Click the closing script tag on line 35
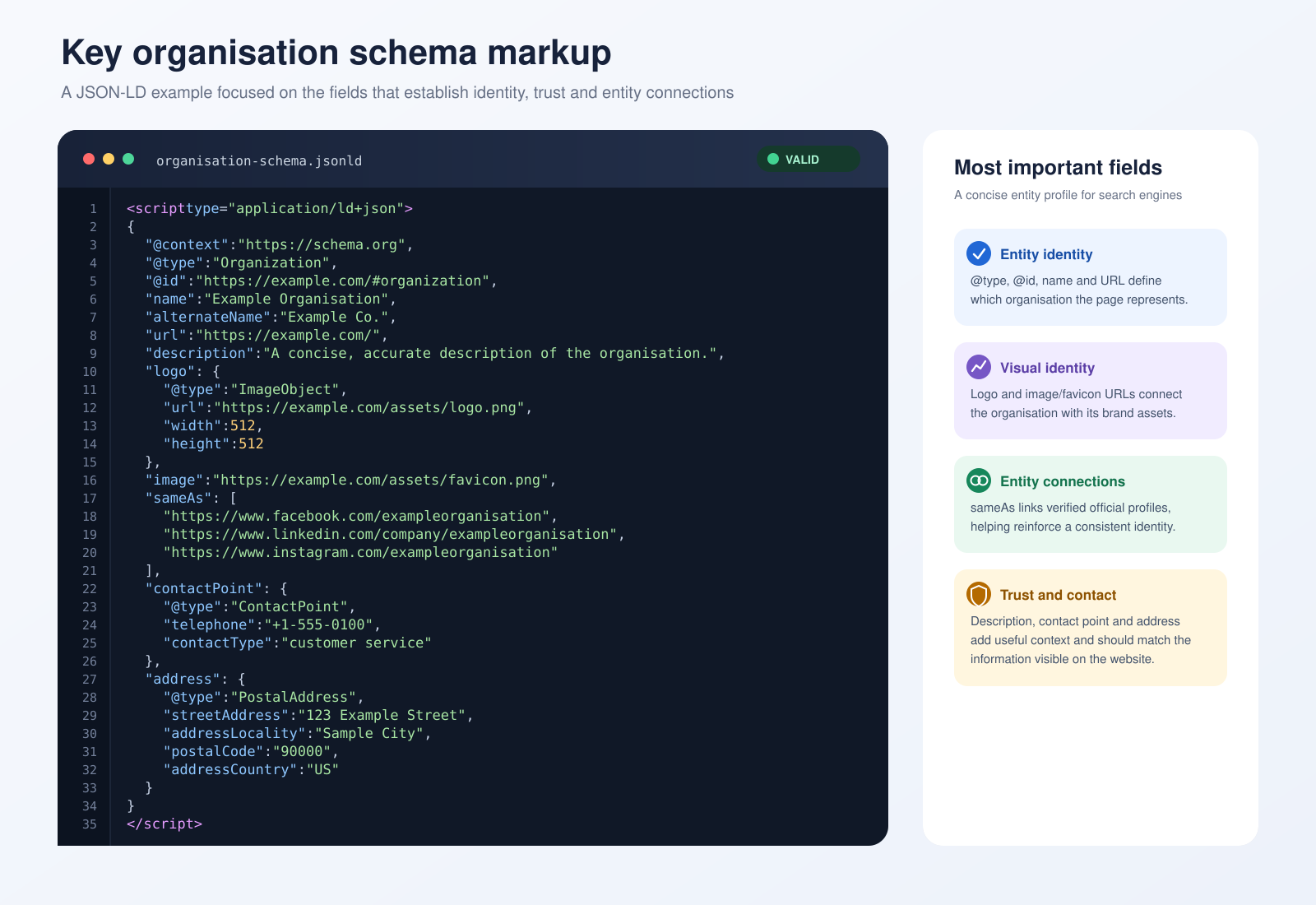The height and width of the screenshot is (905, 1316). (x=164, y=824)
